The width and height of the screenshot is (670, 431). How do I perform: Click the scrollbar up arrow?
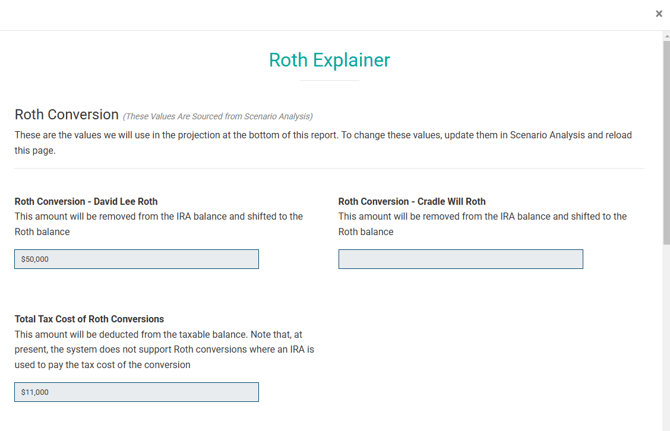(666, 36)
